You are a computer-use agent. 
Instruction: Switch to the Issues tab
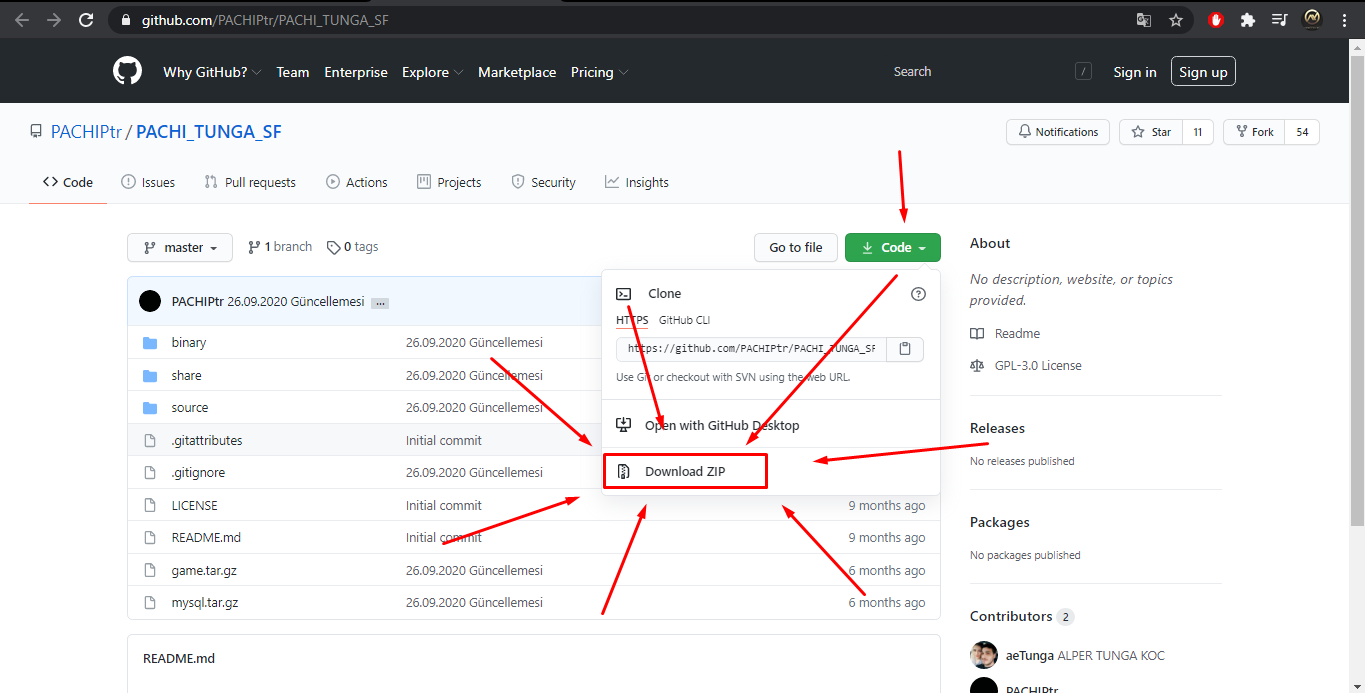[148, 182]
